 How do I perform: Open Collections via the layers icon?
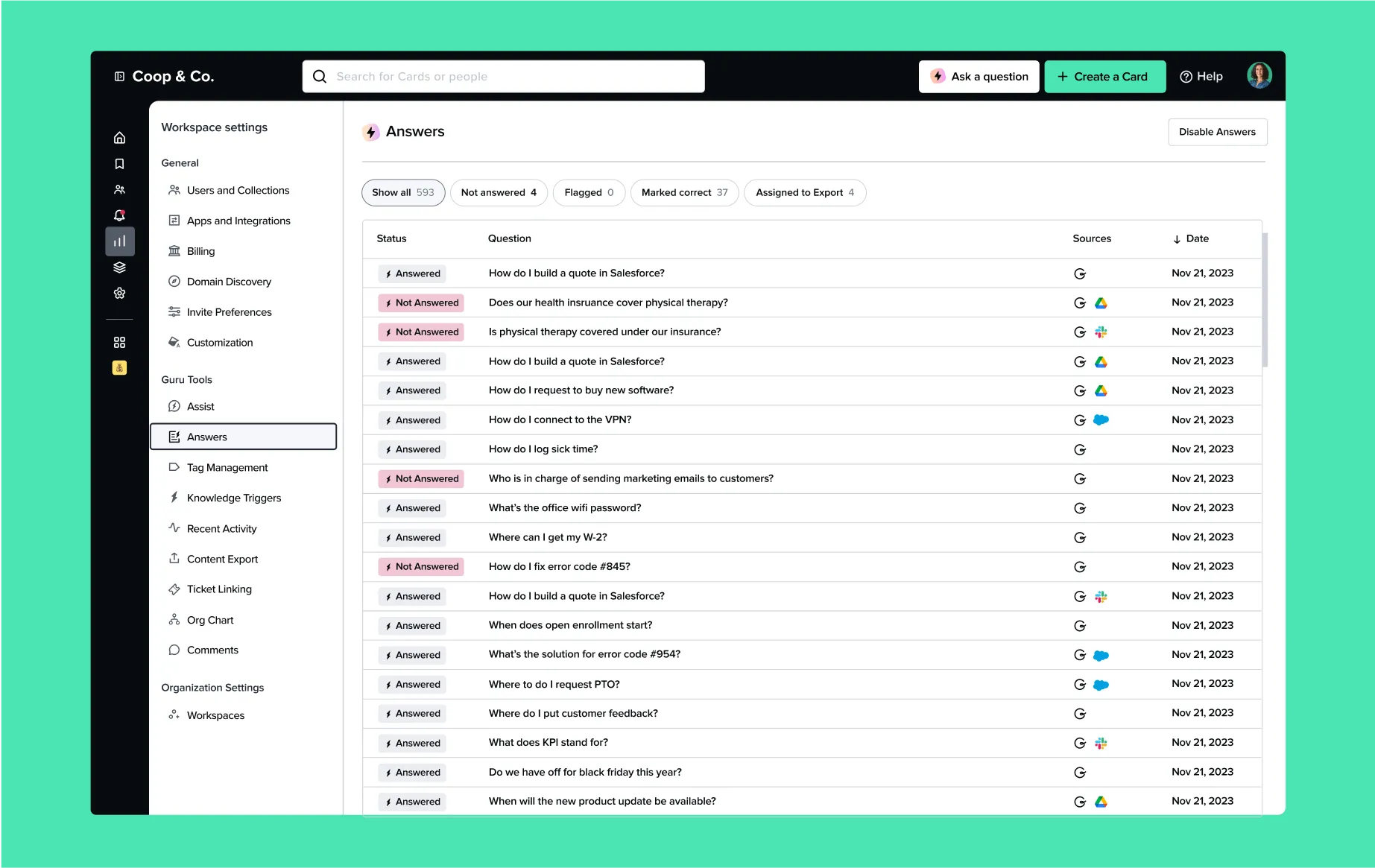coord(119,267)
